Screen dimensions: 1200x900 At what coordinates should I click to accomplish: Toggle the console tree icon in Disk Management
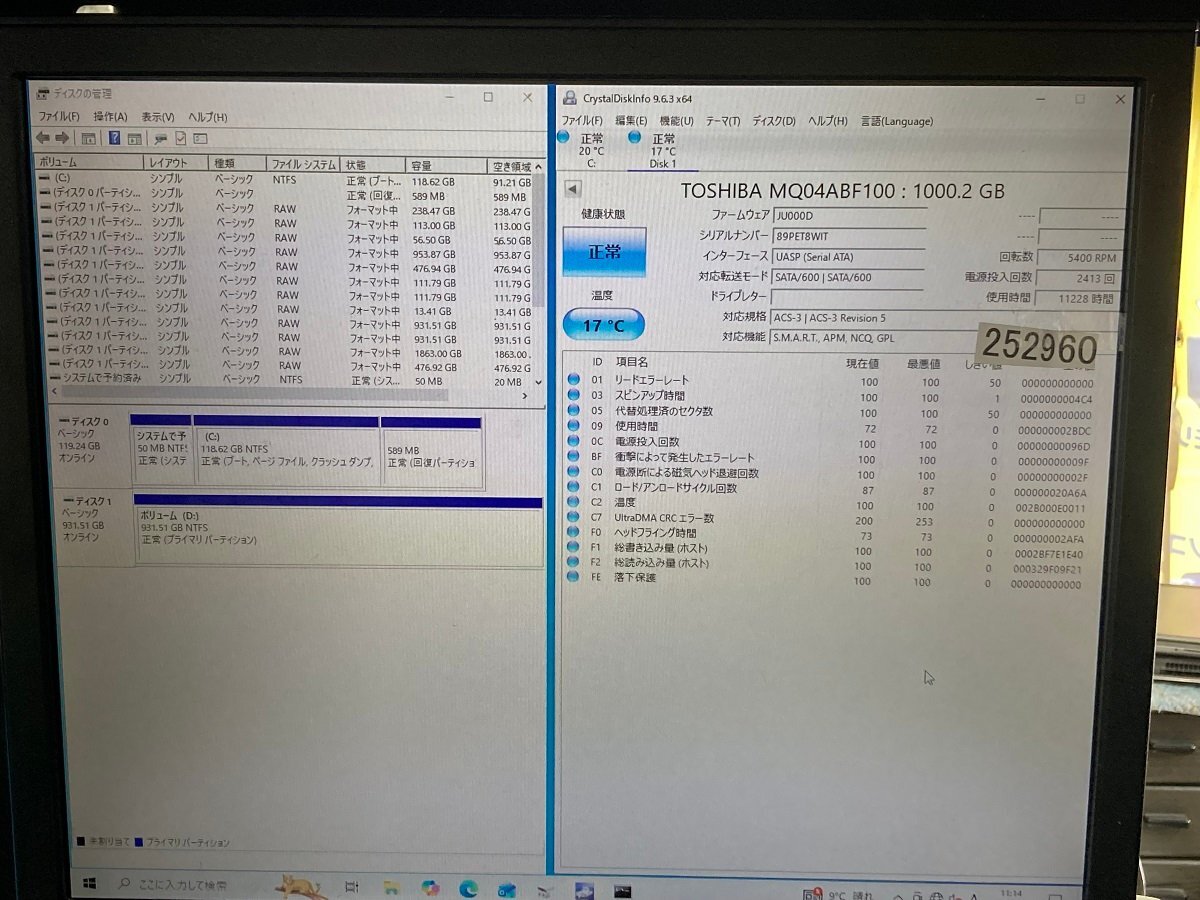(x=88, y=138)
